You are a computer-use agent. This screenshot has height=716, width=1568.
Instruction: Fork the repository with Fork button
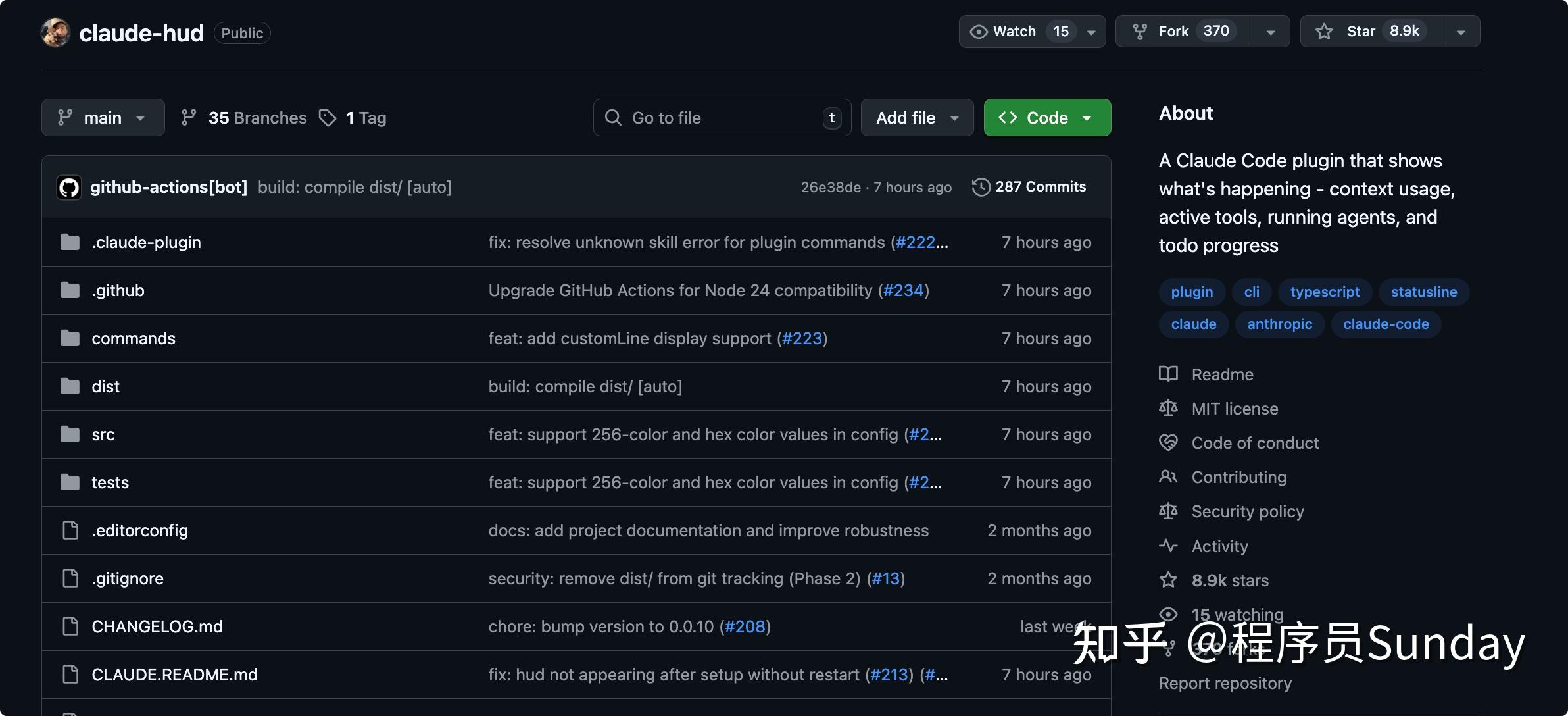coord(1183,32)
